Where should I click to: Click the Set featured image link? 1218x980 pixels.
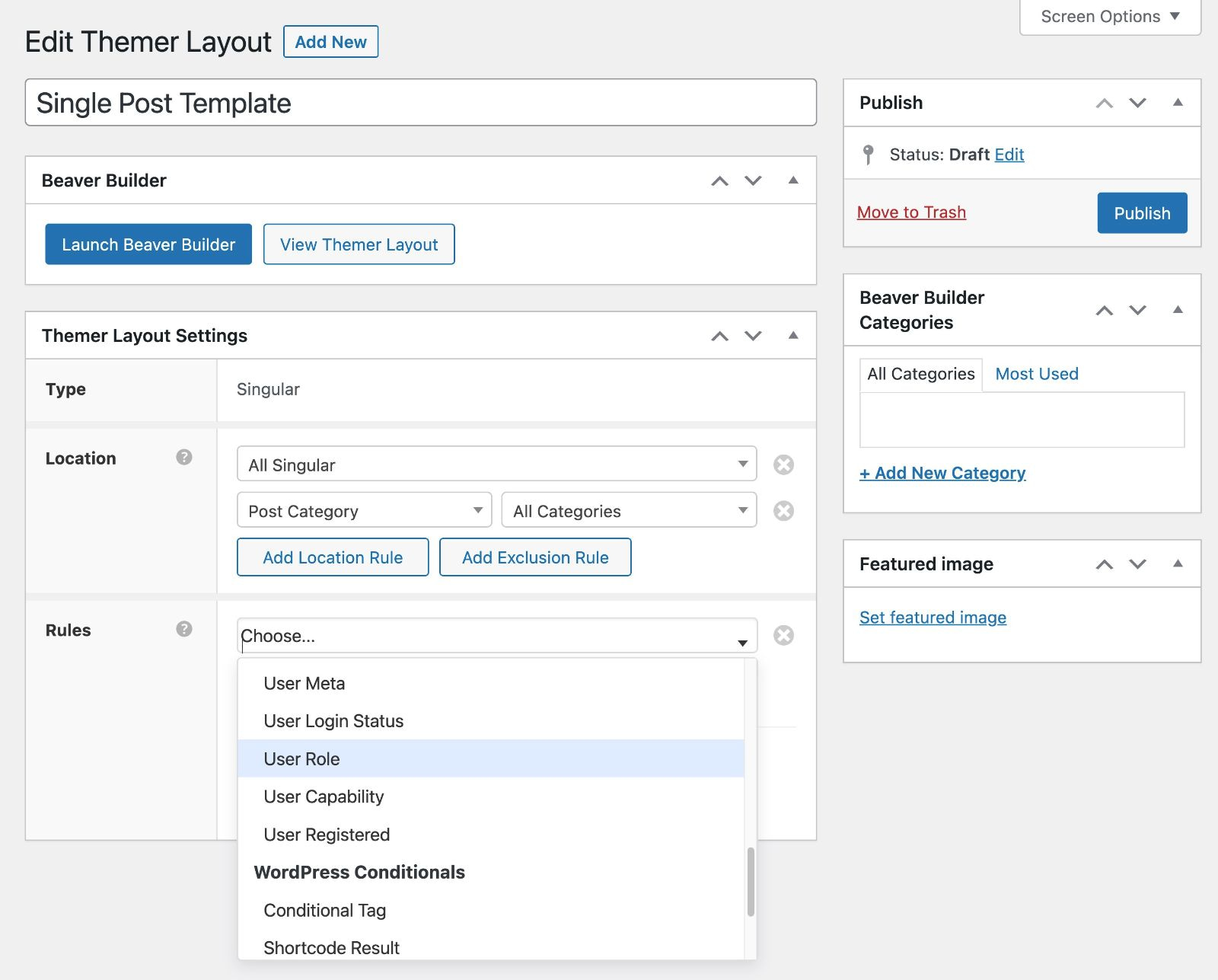click(x=933, y=618)
